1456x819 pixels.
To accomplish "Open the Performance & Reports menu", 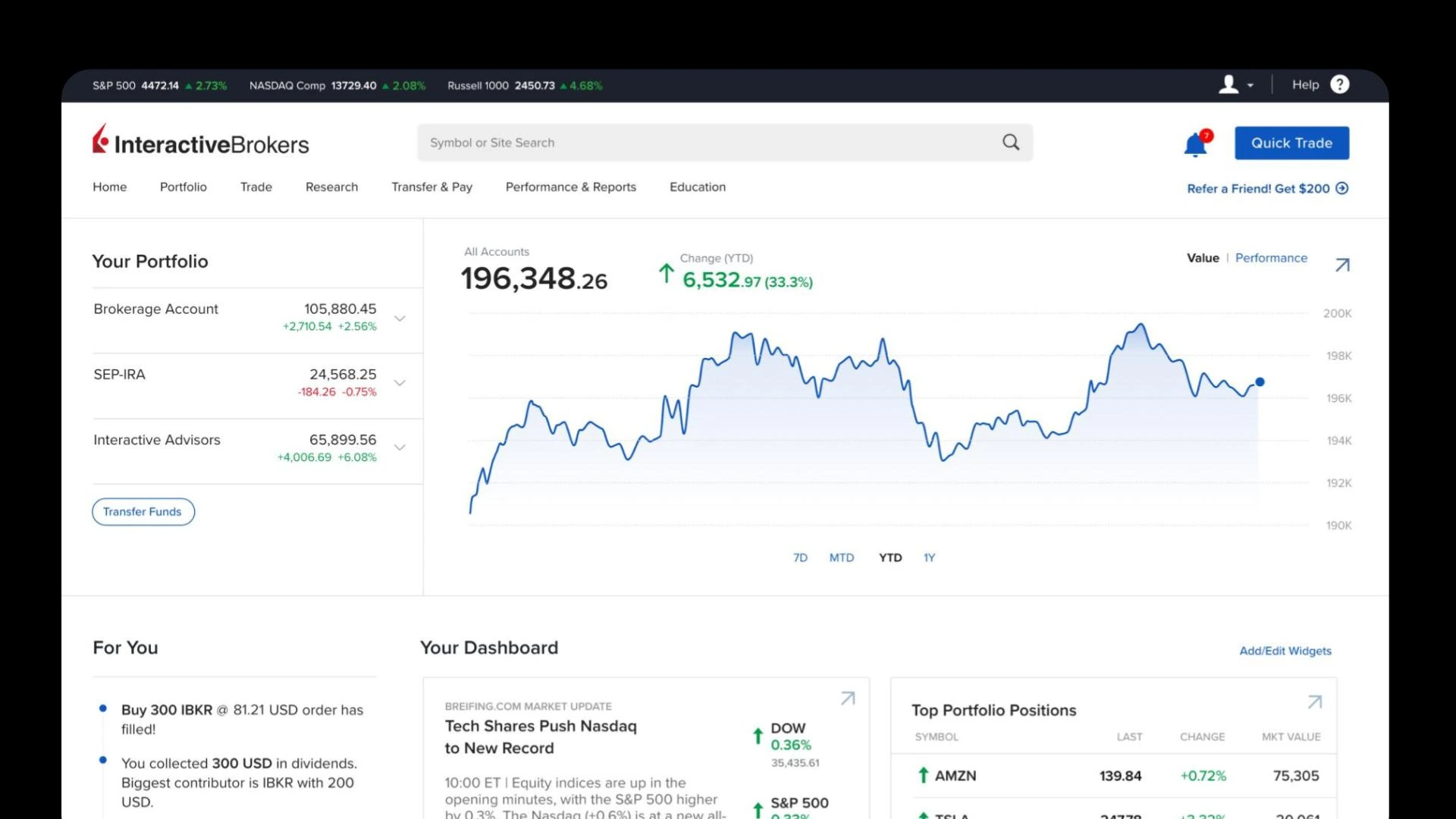I will pyautogui.click(x=570, y=187).
